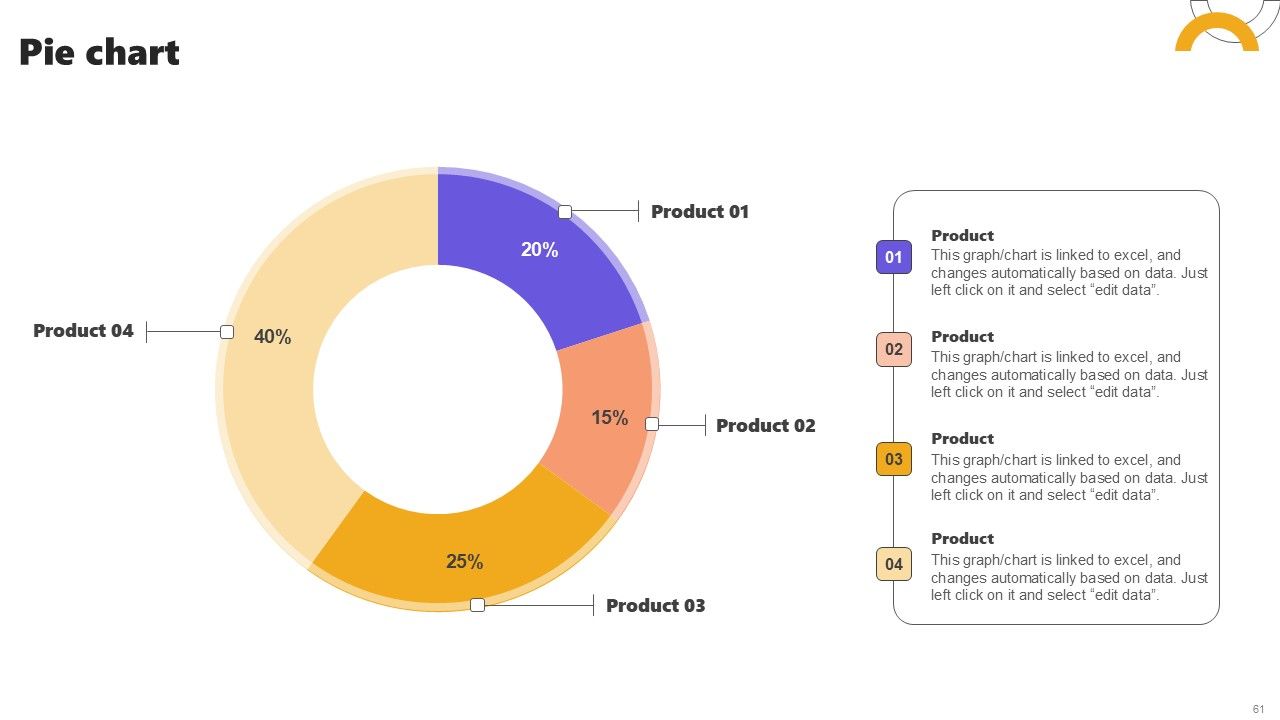1280x720 pixels.
Task: Click the Product 01 chart label
Action: coord(700,212)
